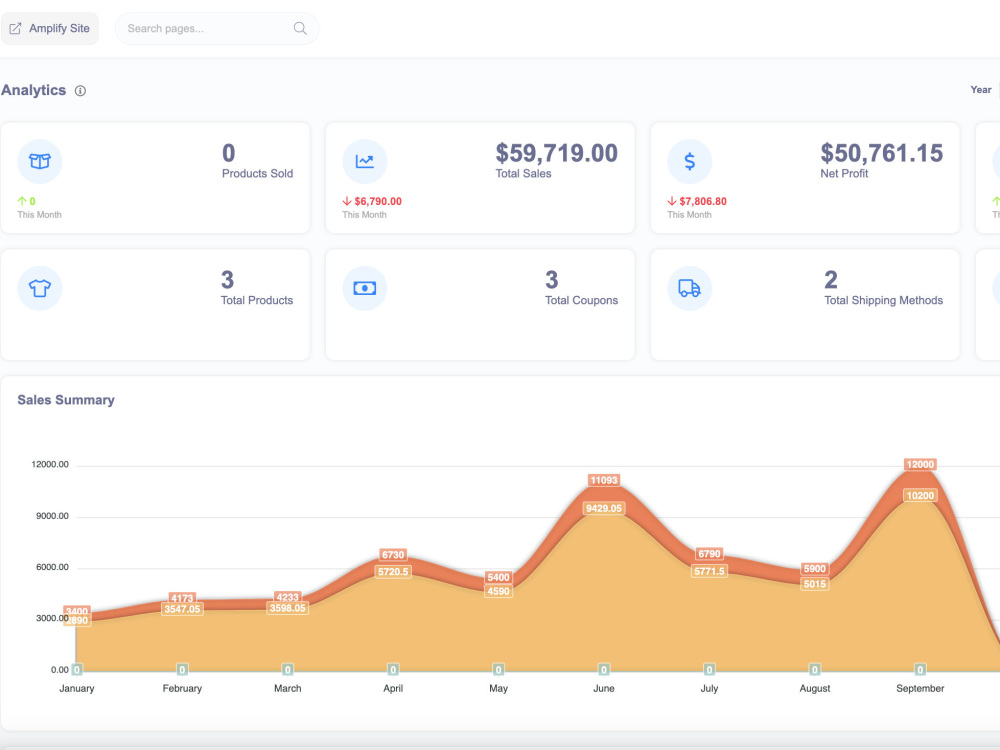This screenshot has height=750, width=1000.
Task: Click the green up arrow on Products Sold card
Action: point(22,199)
